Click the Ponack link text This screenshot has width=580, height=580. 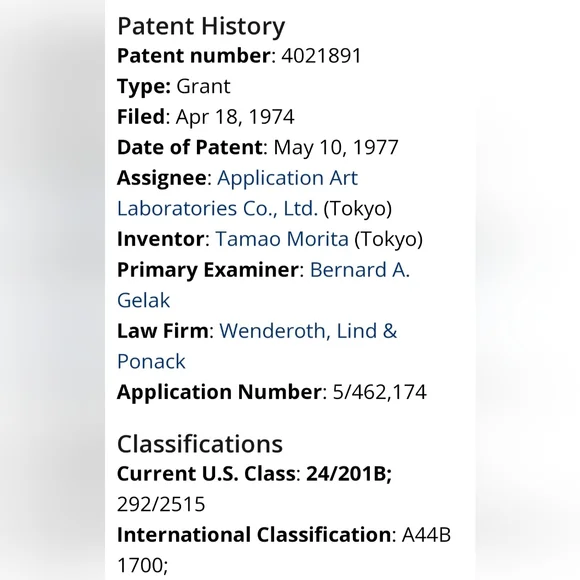click(x=151, y=361)
